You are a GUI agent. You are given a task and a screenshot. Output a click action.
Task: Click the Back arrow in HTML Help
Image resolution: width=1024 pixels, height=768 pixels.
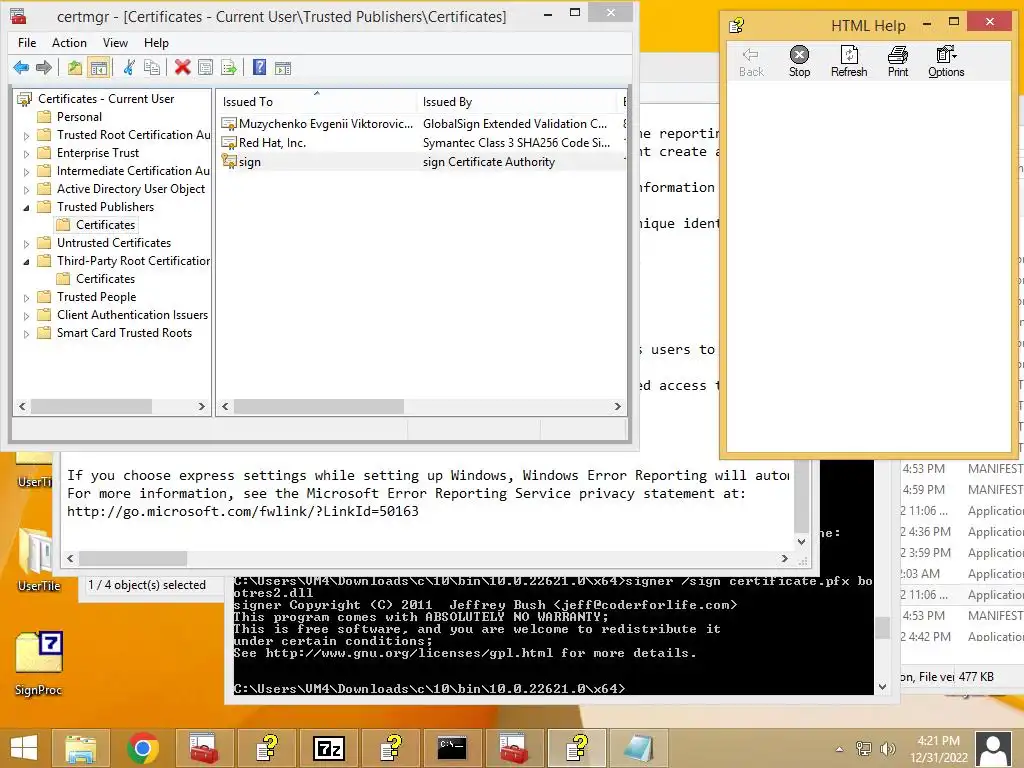pos(751,61)
